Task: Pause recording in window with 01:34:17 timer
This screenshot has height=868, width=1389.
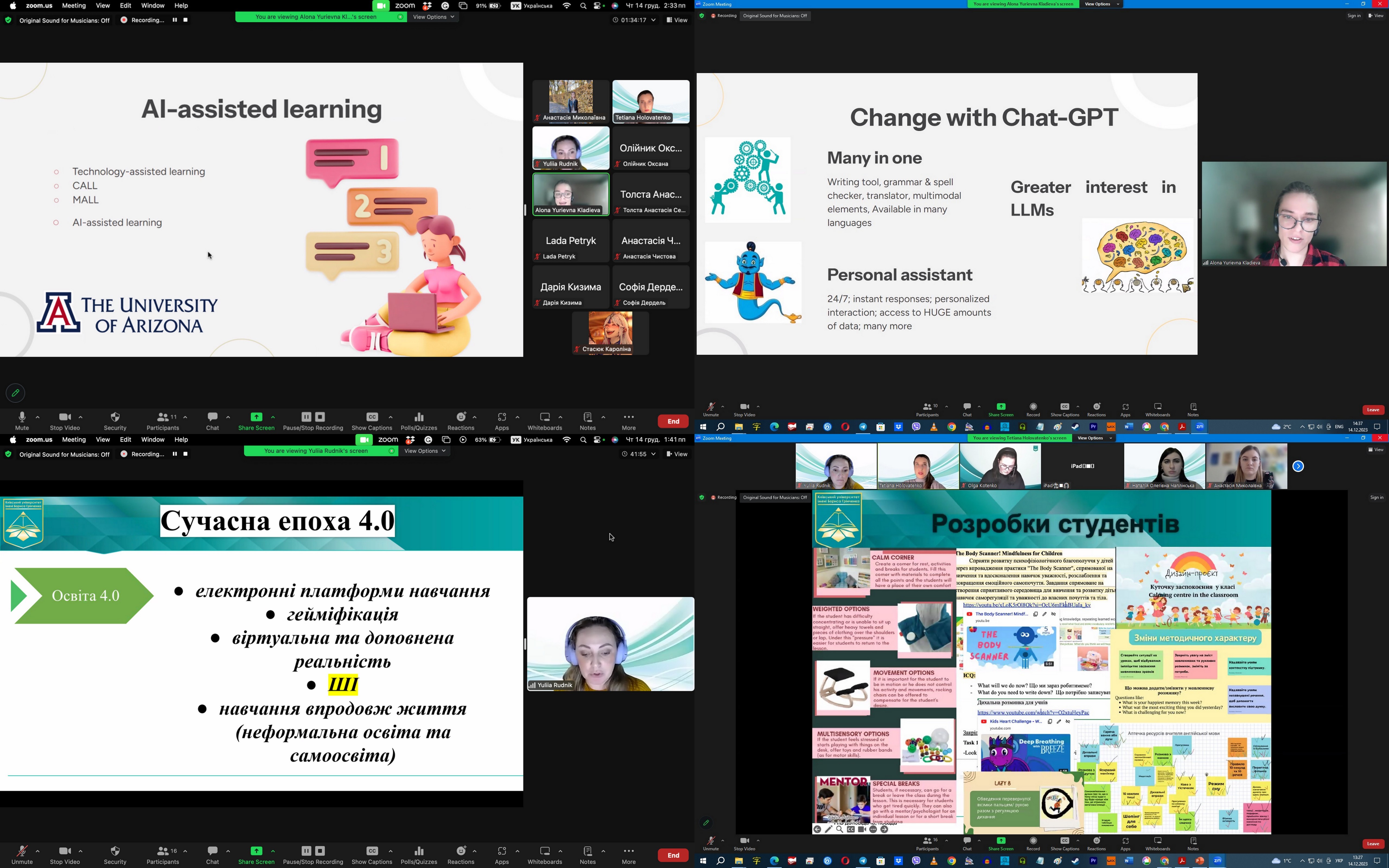Action: [174, 20]
